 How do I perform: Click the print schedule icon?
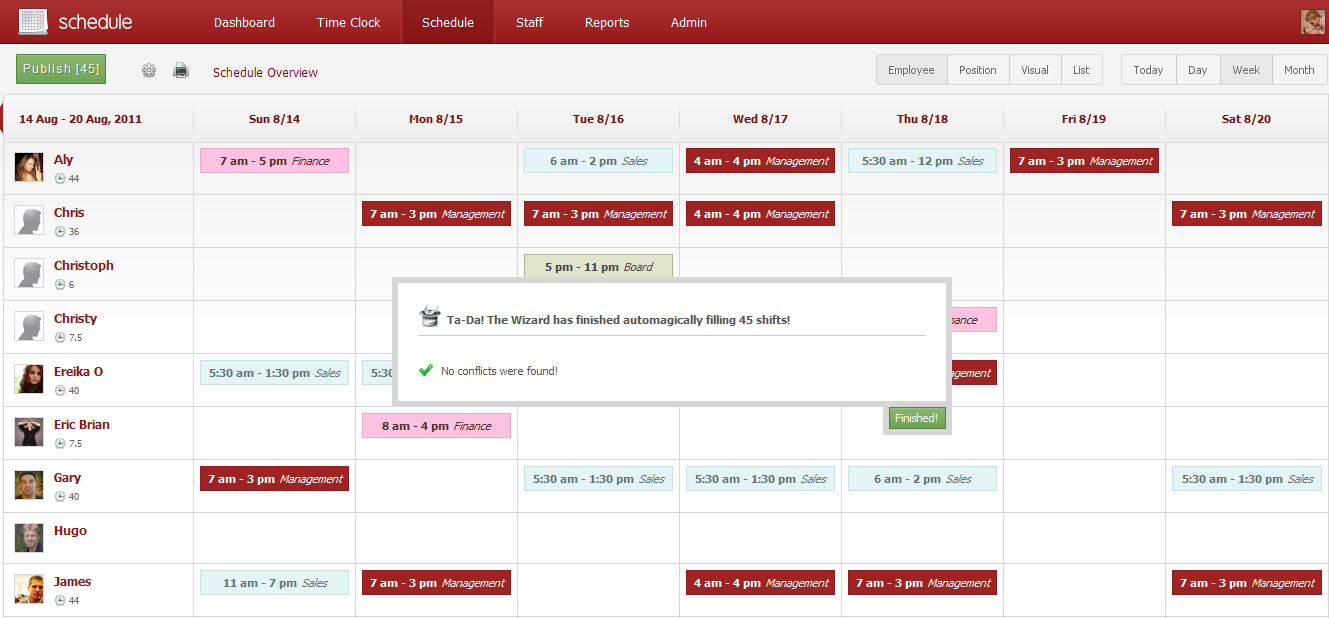180,70
